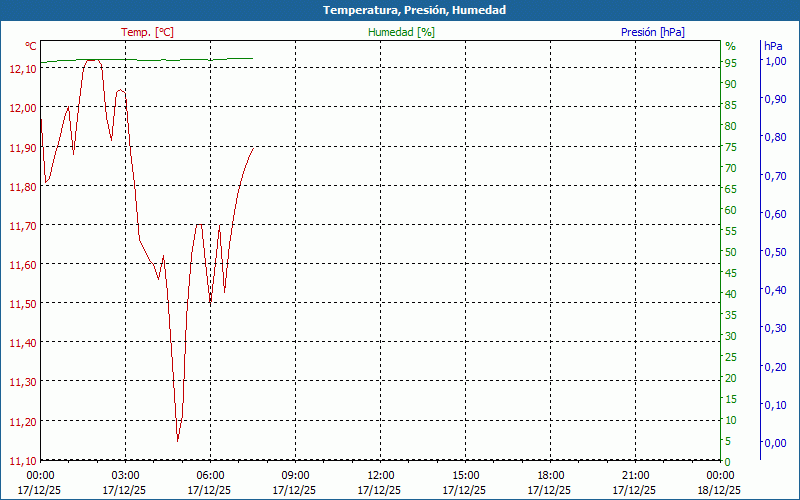Click the right end of the green humidity line
The width and height of the screenshot is (800, 500).
click(252, 58)
